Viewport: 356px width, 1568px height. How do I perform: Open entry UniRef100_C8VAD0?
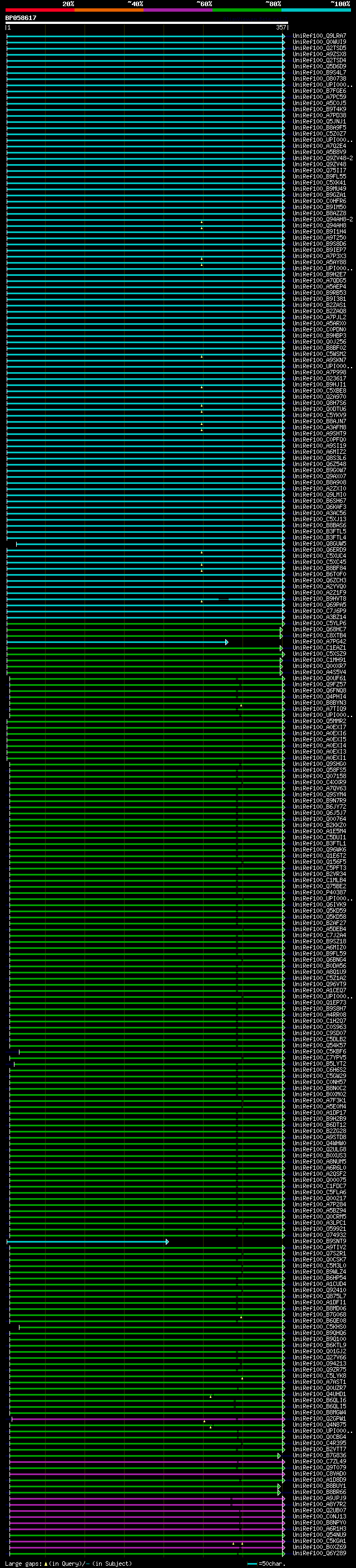point(319,1474)
